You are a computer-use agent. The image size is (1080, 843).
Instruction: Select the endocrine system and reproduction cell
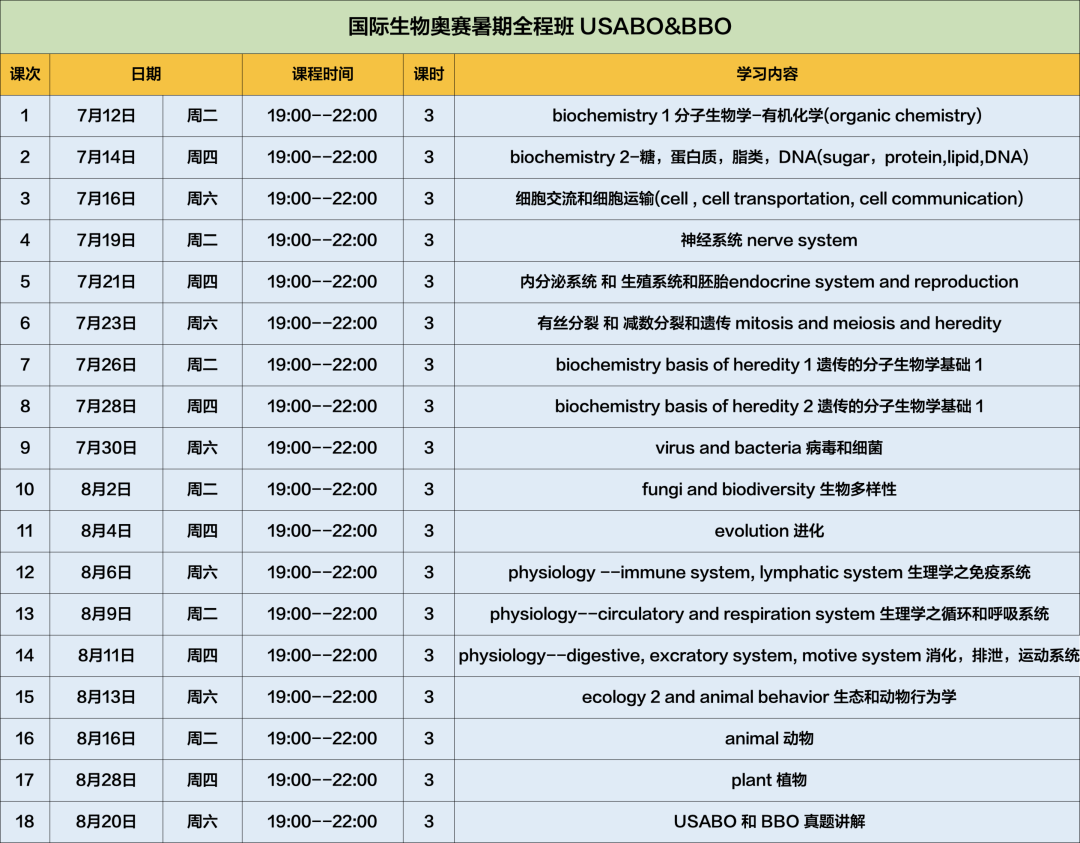tap(767, 282)
